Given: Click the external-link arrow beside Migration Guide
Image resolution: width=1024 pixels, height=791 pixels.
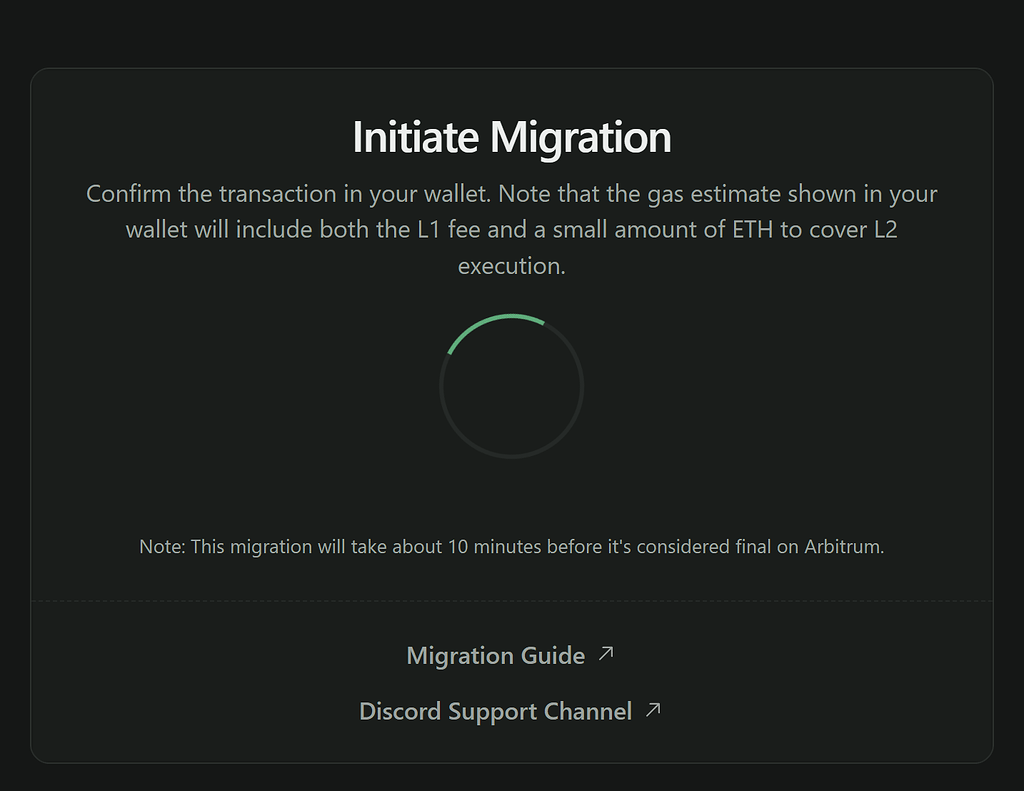Looking at the screenshot, I should [607, 654].
